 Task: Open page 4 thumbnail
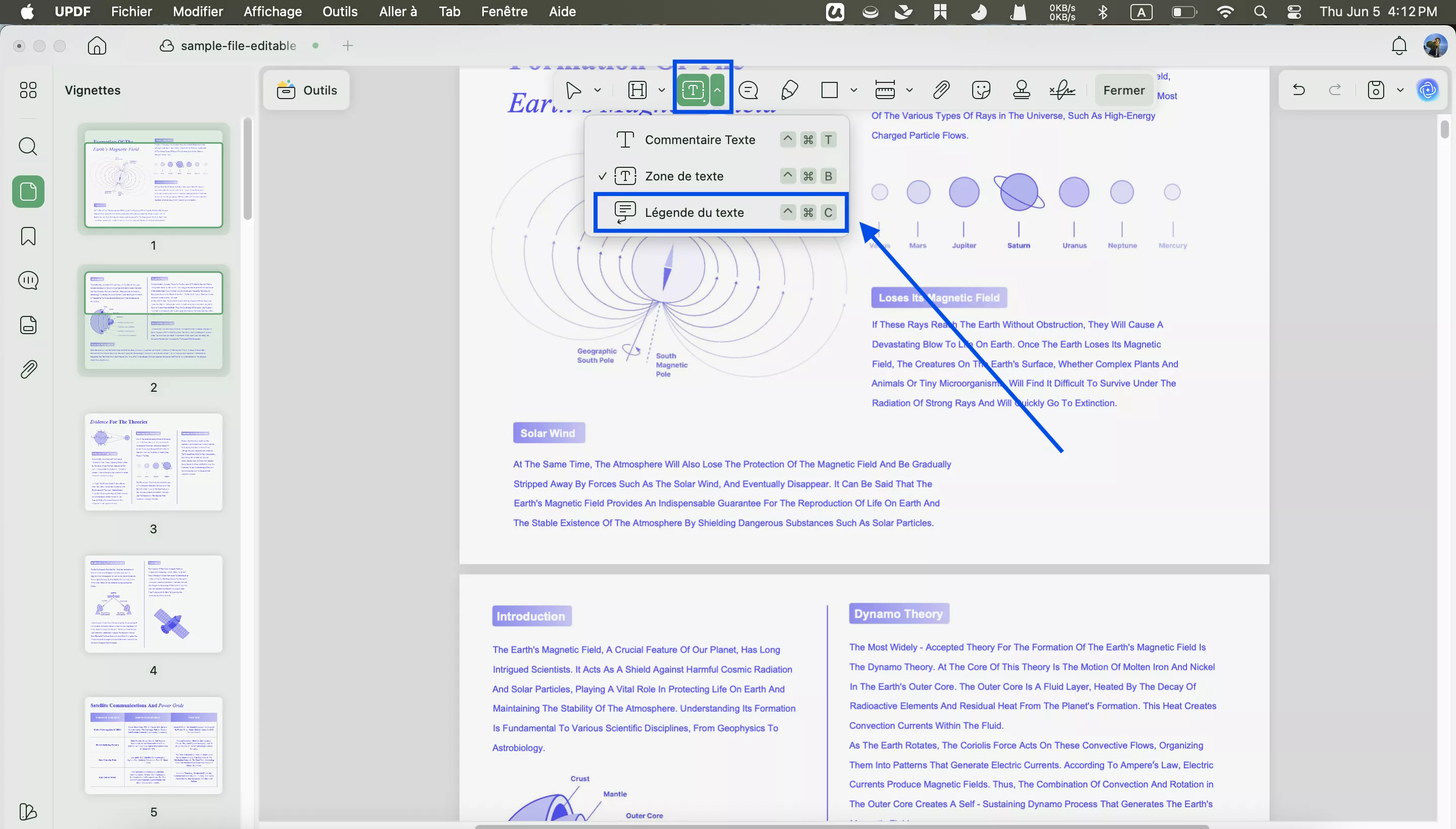153,604
